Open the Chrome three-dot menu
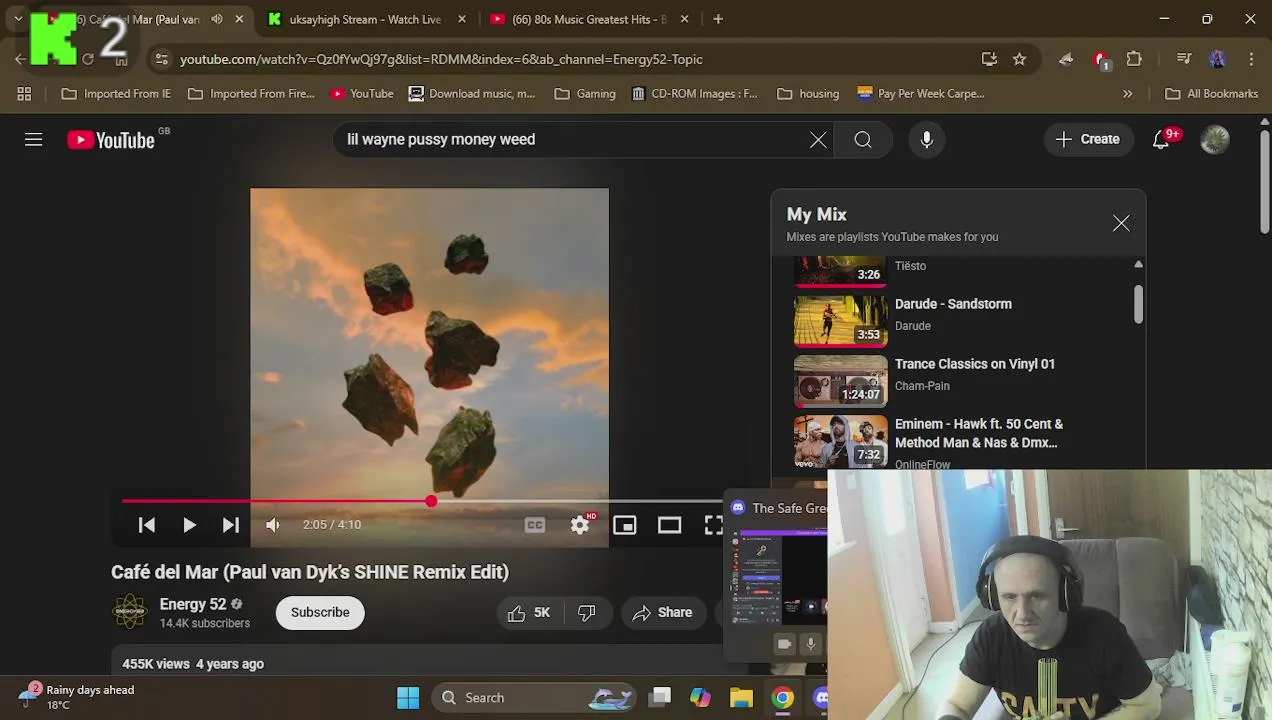This screenshot has height=720, width=1272. point(1251,59)
